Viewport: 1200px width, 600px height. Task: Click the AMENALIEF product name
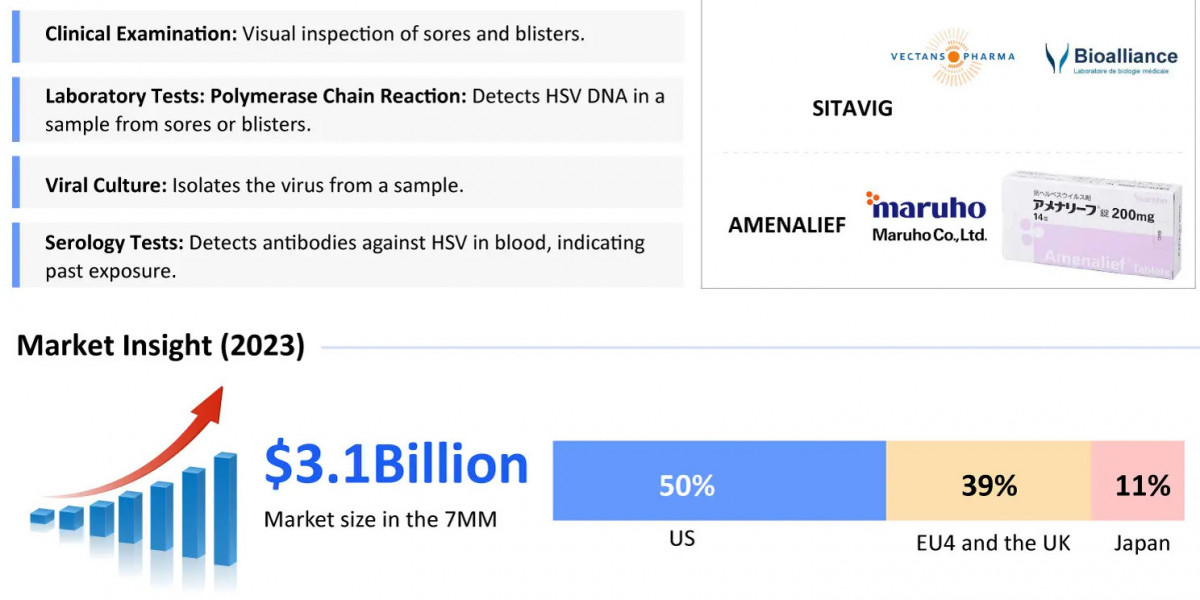point(787,225)
